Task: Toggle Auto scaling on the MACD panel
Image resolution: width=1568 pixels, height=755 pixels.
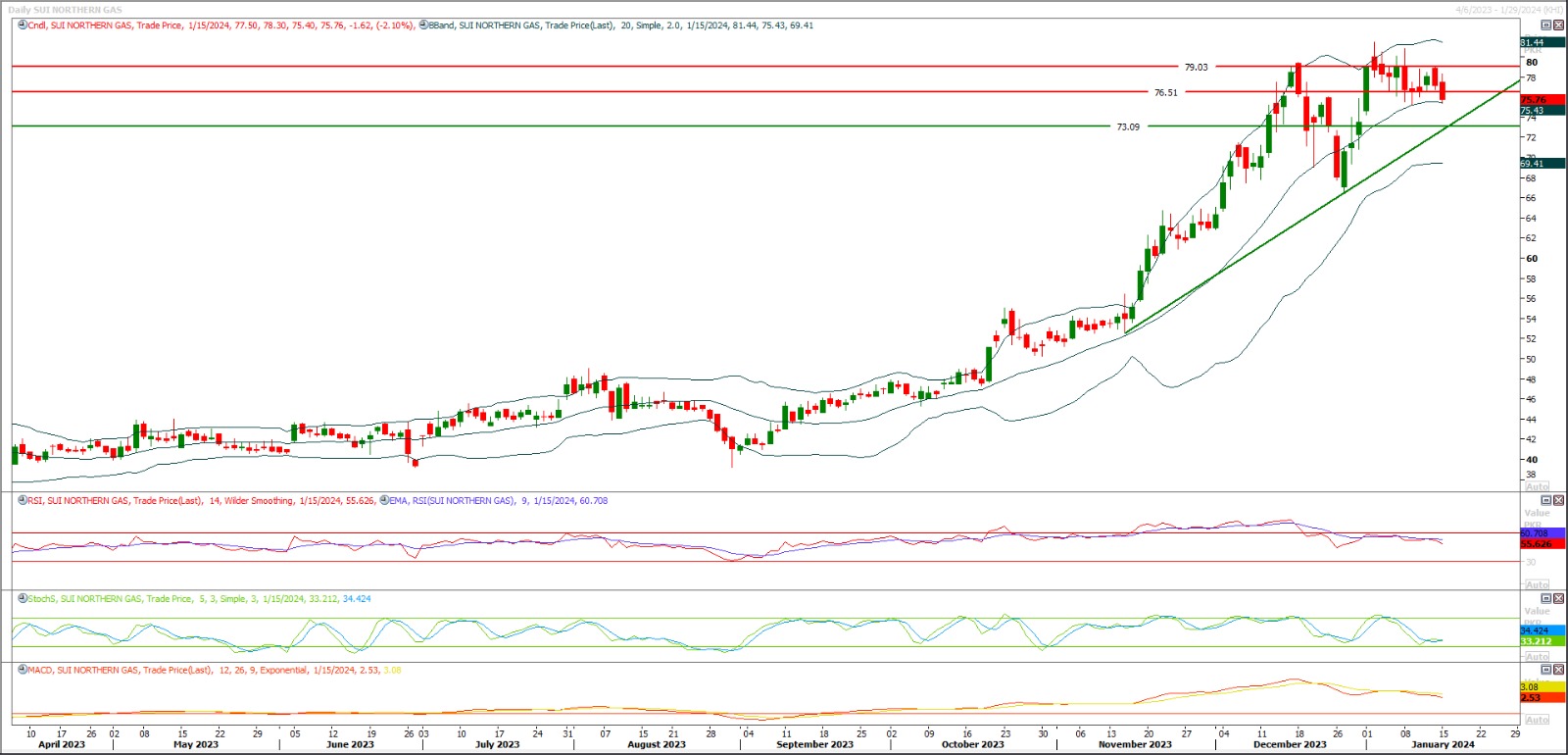Action: coord(1537,720)
